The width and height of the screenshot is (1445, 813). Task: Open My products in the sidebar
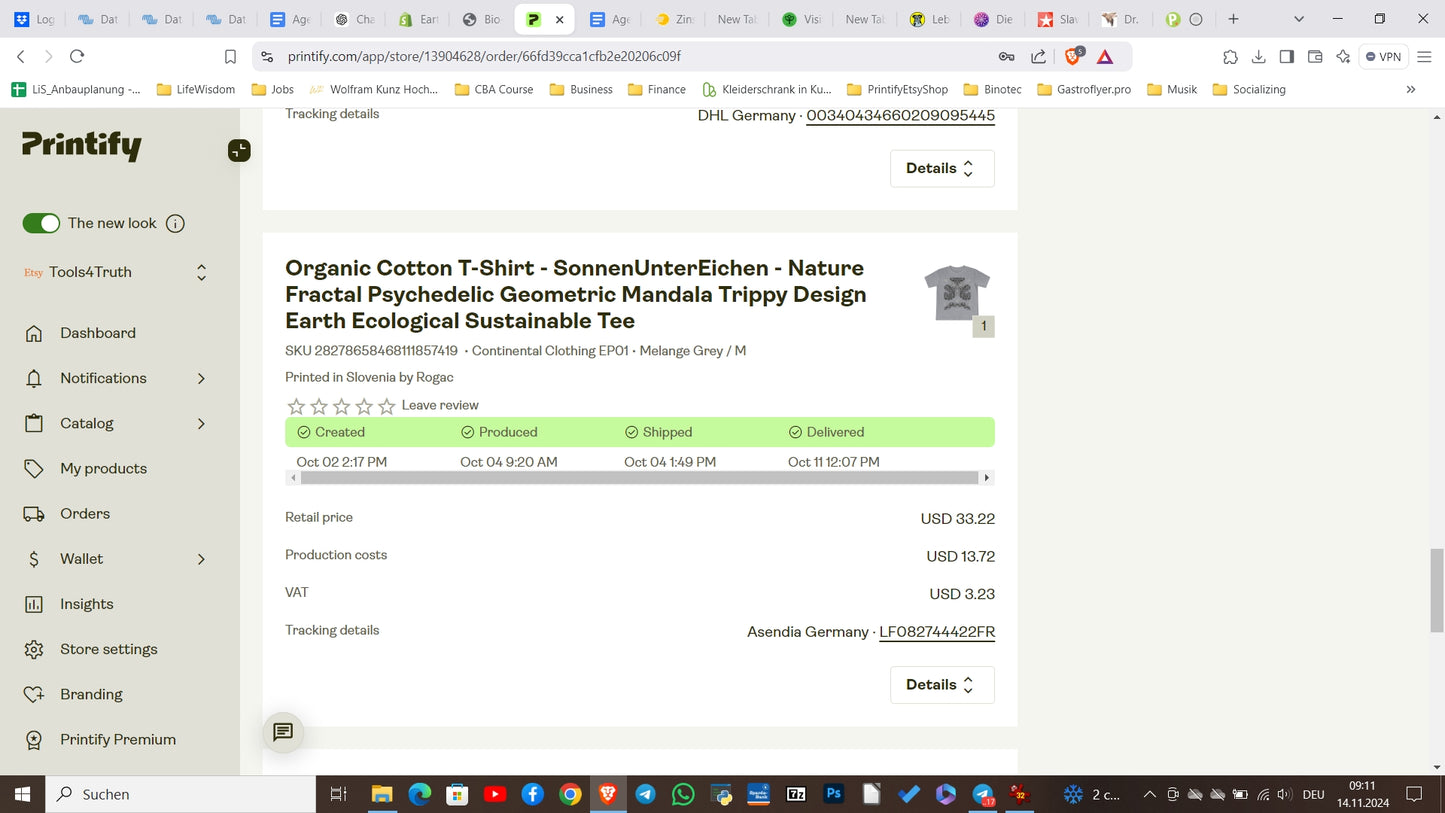103,469
